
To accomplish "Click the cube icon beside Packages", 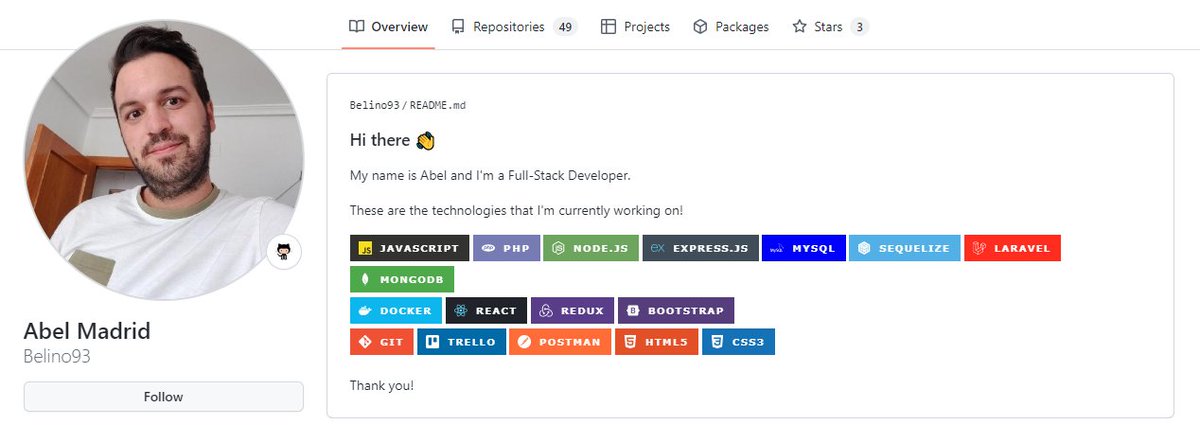I will point(700,27).
